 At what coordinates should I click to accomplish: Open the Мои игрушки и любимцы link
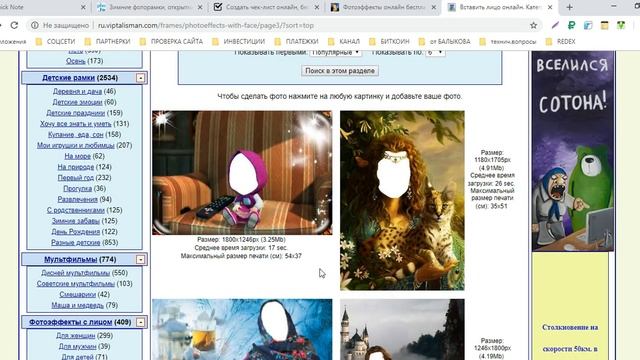coord(76,145)
